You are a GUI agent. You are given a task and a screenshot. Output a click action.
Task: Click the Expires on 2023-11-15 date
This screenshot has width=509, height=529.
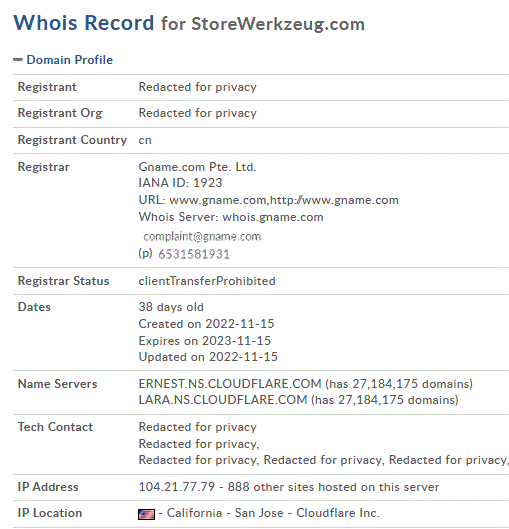coord(204,341)
